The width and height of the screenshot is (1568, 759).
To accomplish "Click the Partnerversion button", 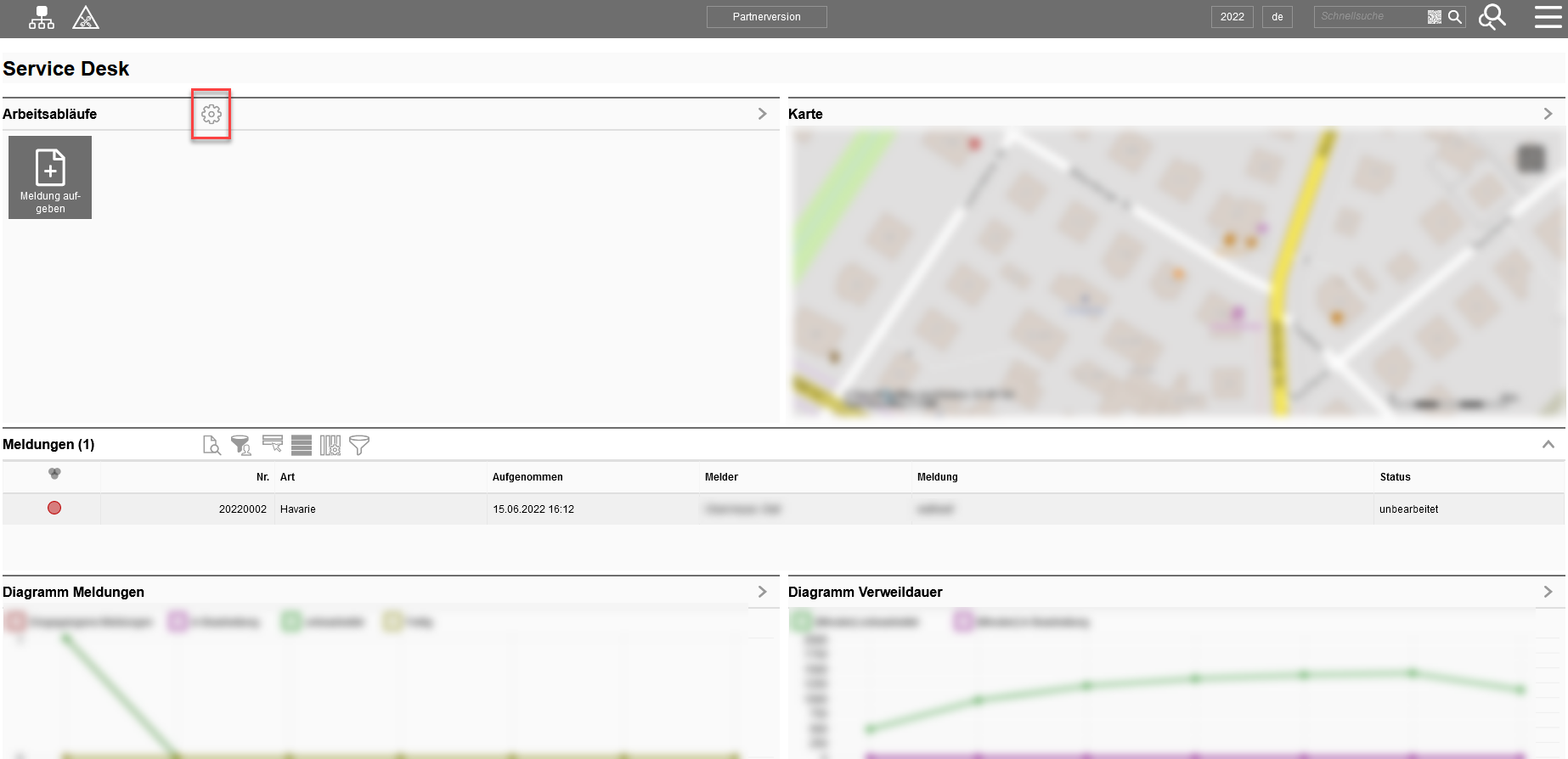I will (x=766, y=17).
